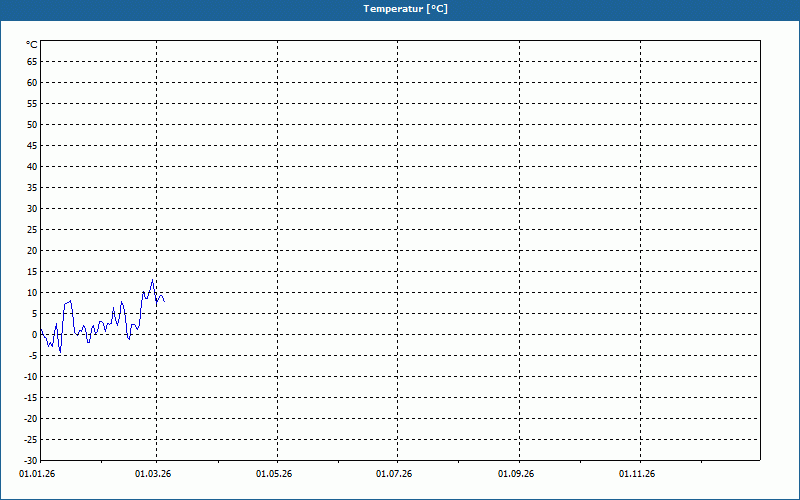Click the -5 label on the y-axis
800x500 pixels.
click(31, 355)
